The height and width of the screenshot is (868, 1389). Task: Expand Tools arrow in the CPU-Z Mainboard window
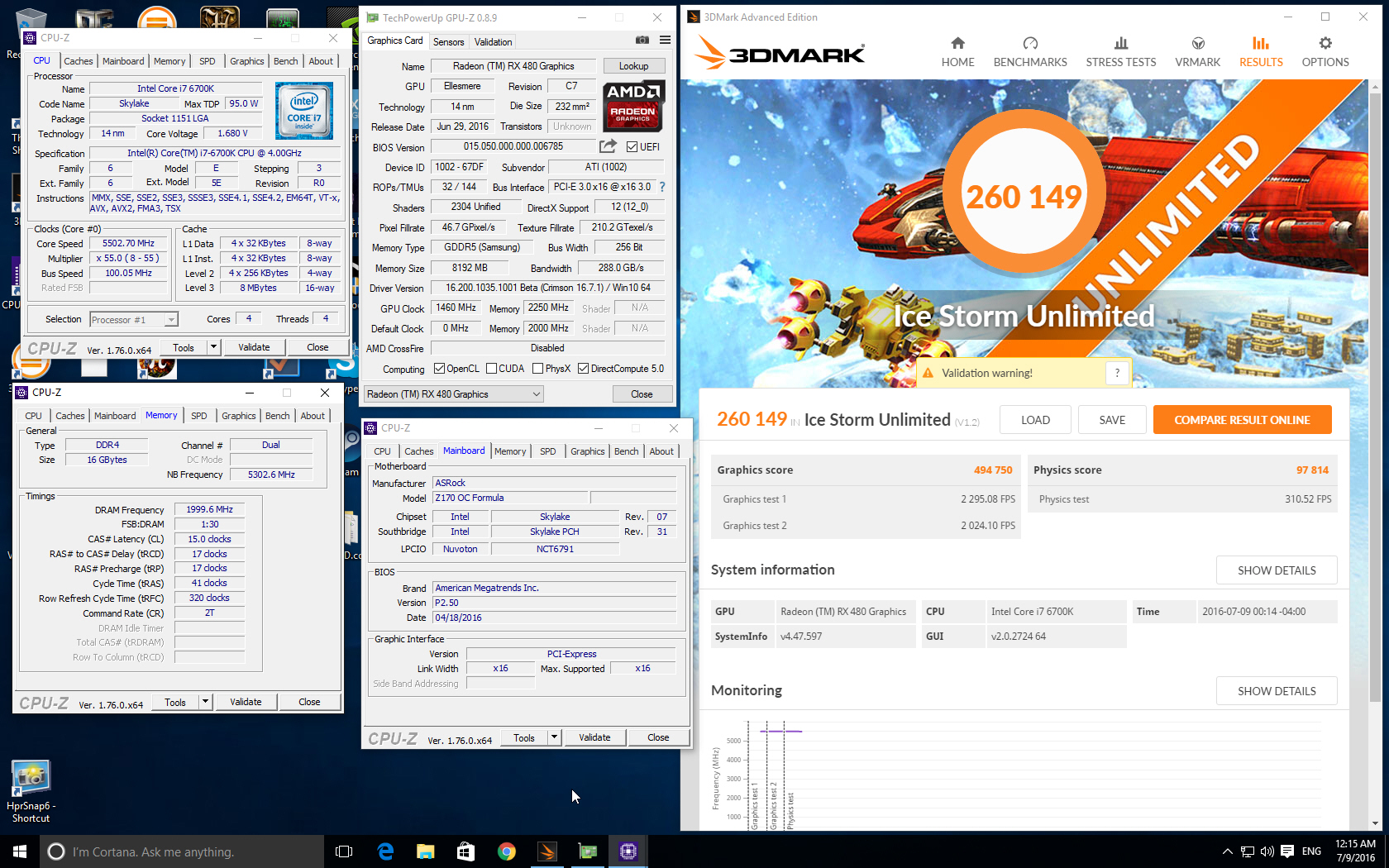point(554,737)
